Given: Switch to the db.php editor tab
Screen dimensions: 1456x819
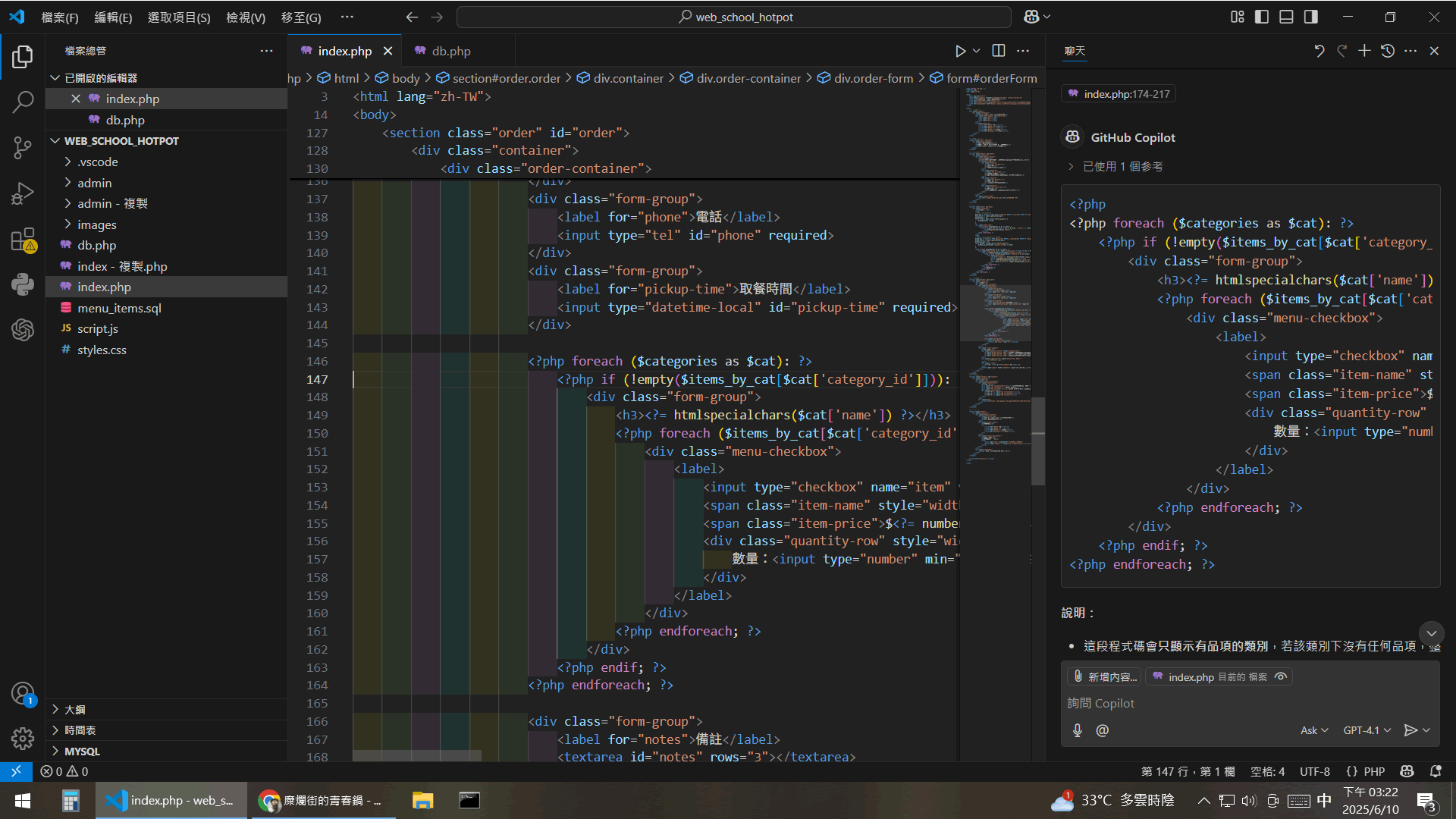Looking at the screenshot, I should pyautogui.click(x=450, y=51).
